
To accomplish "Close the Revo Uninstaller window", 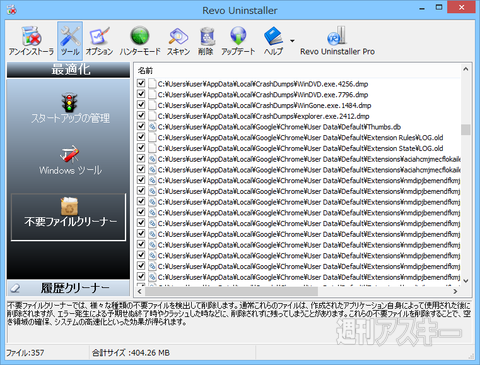I will (461, 7).
